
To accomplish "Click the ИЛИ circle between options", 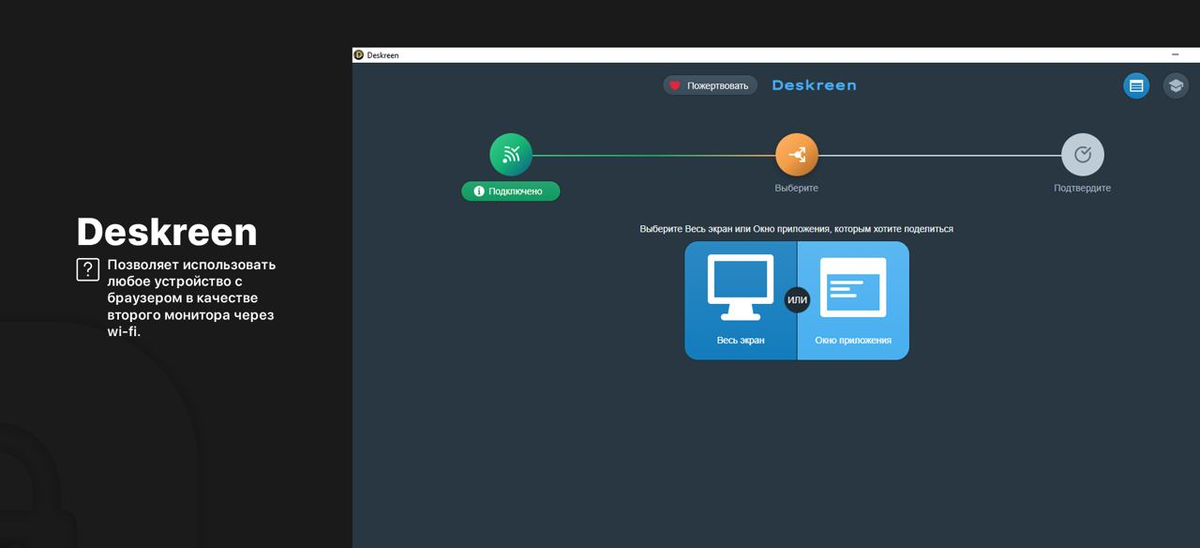I will click(x=797, y=300).
